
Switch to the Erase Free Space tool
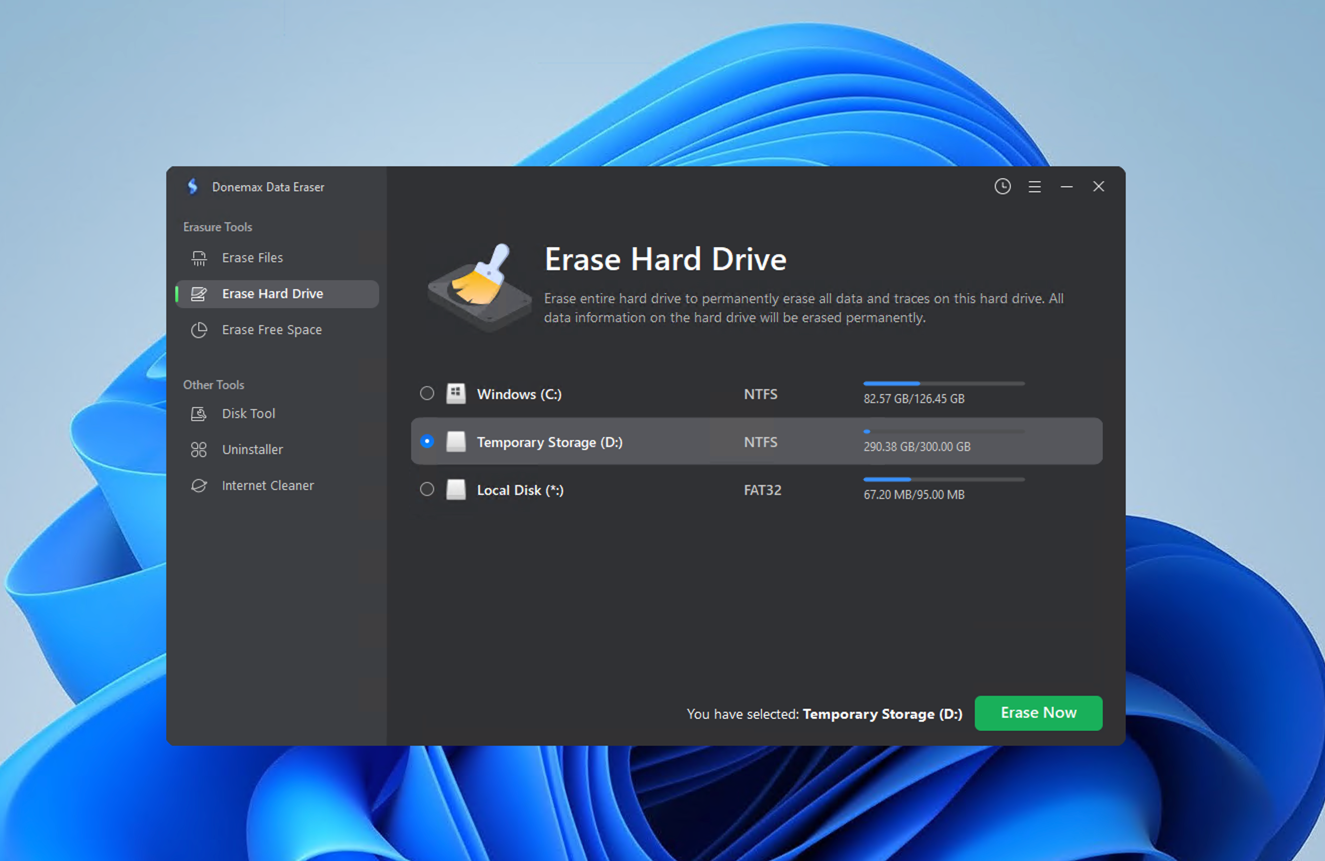(x=272, y=329)
